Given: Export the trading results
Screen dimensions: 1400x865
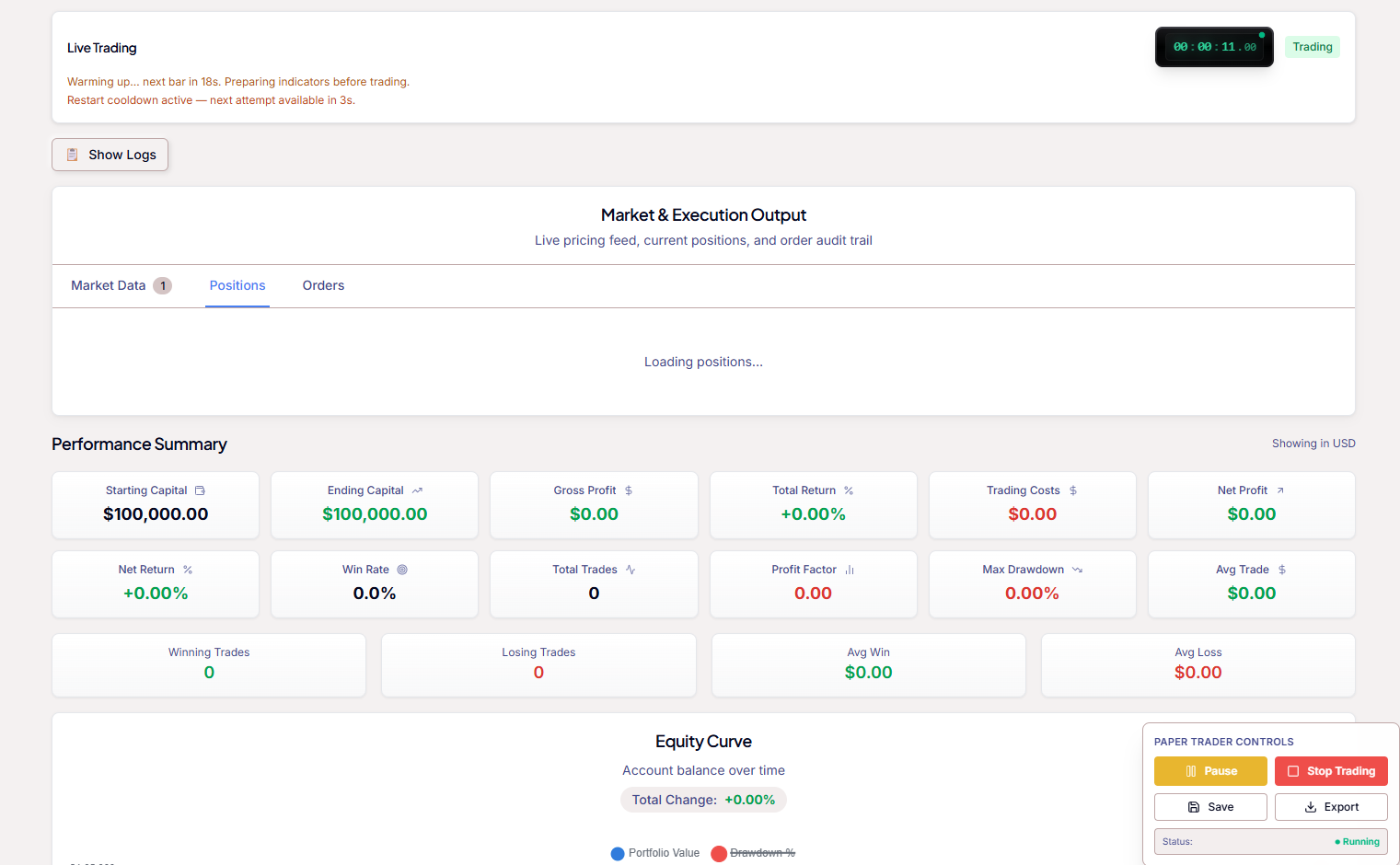Looking at the screenshot, I should 1331,807.
